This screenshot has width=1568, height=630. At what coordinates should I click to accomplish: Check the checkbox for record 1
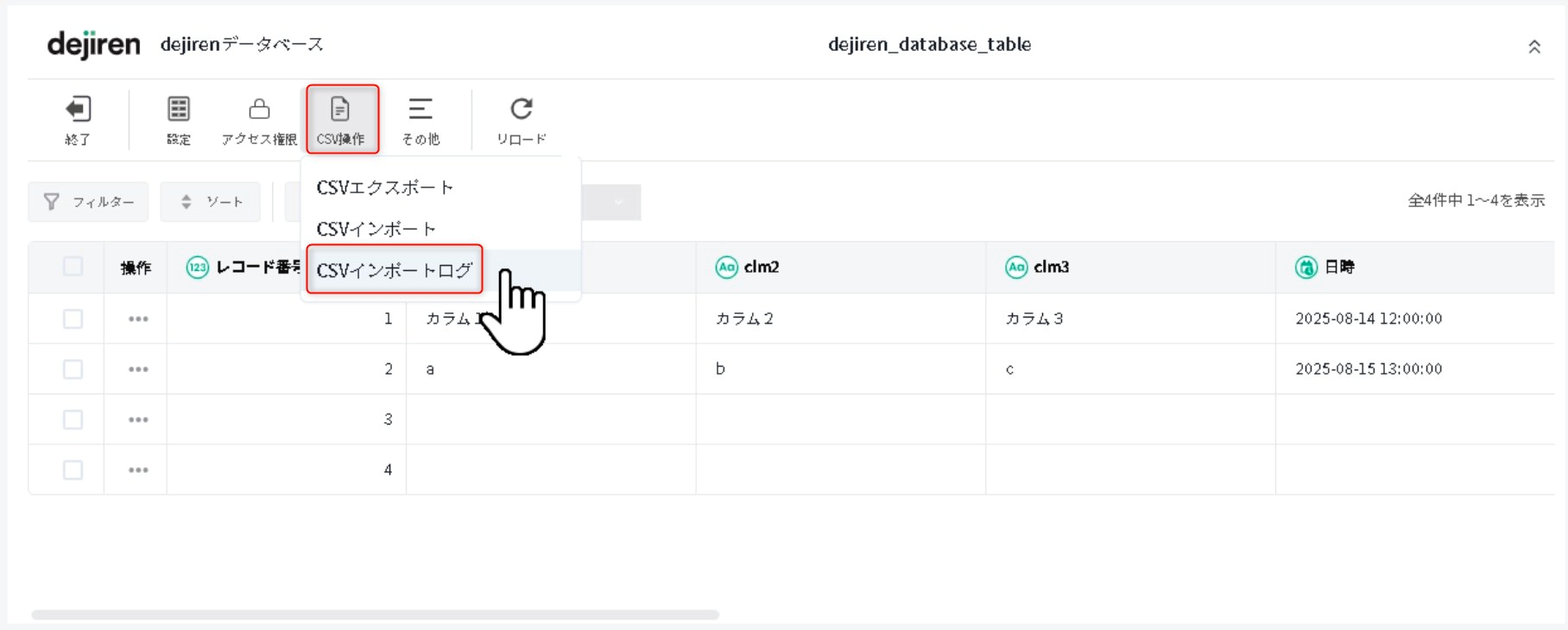[73, 318]
